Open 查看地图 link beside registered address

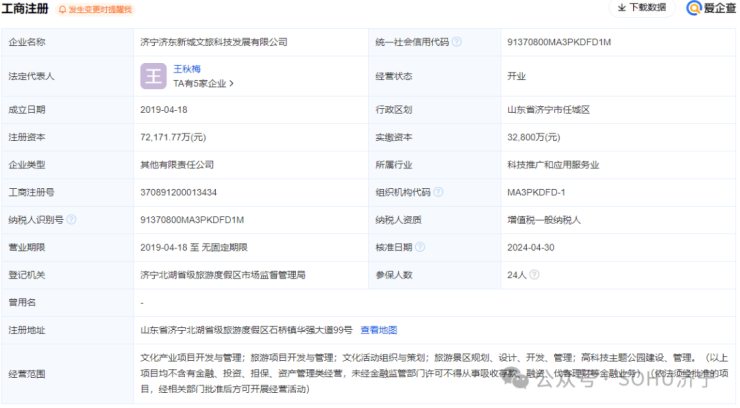(x=379, y=329)
